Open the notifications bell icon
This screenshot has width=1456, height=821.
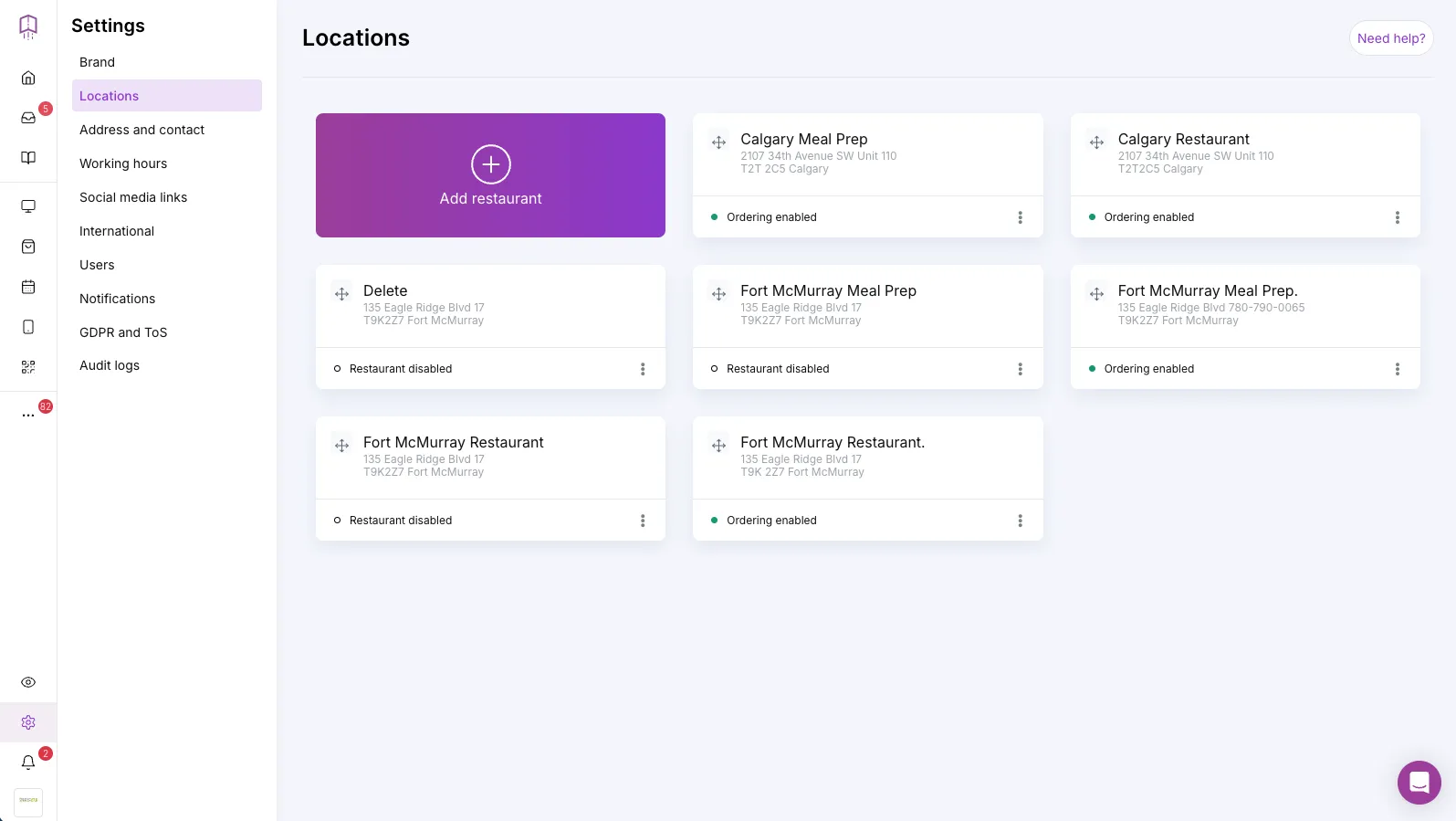(x=28, y=763)
